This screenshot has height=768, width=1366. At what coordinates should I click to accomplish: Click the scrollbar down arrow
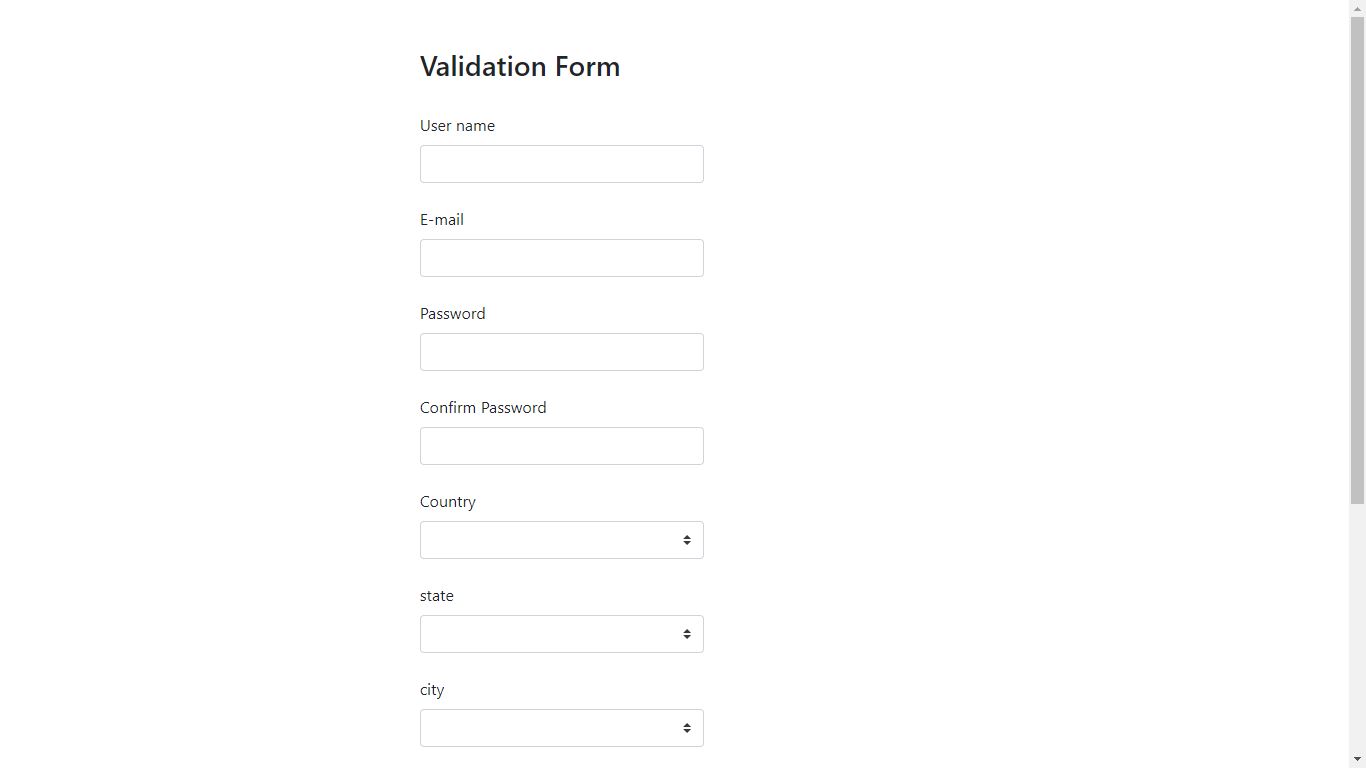pyautogui.click(x=1357, y=760)
